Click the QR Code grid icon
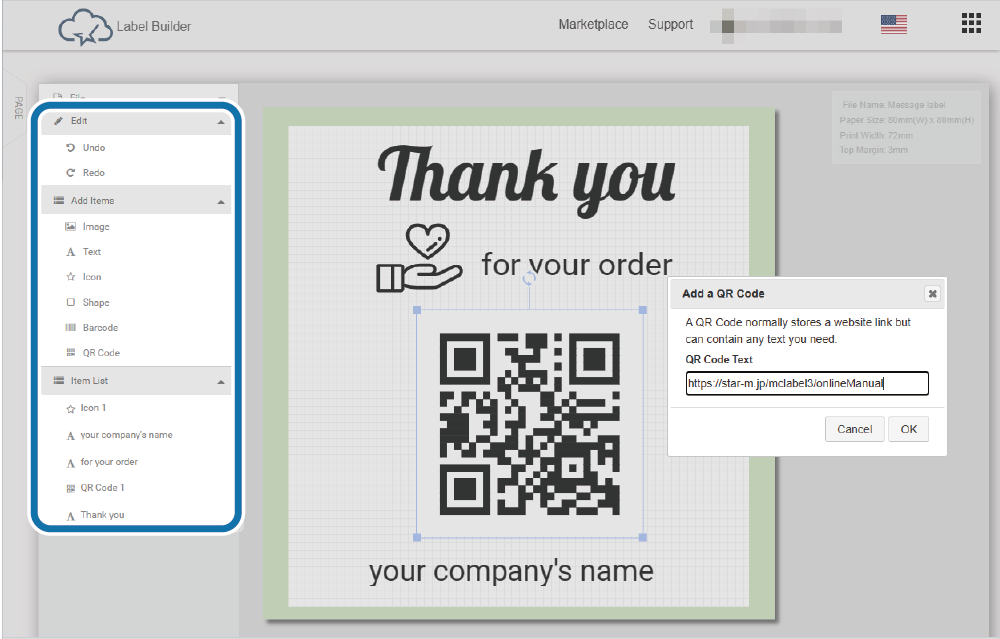Screen dimensions: 1000x639 click(71, 353)
